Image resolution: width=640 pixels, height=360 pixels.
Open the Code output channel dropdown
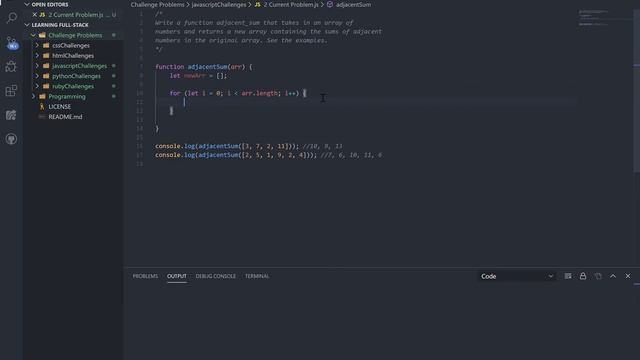pos(517,276)
